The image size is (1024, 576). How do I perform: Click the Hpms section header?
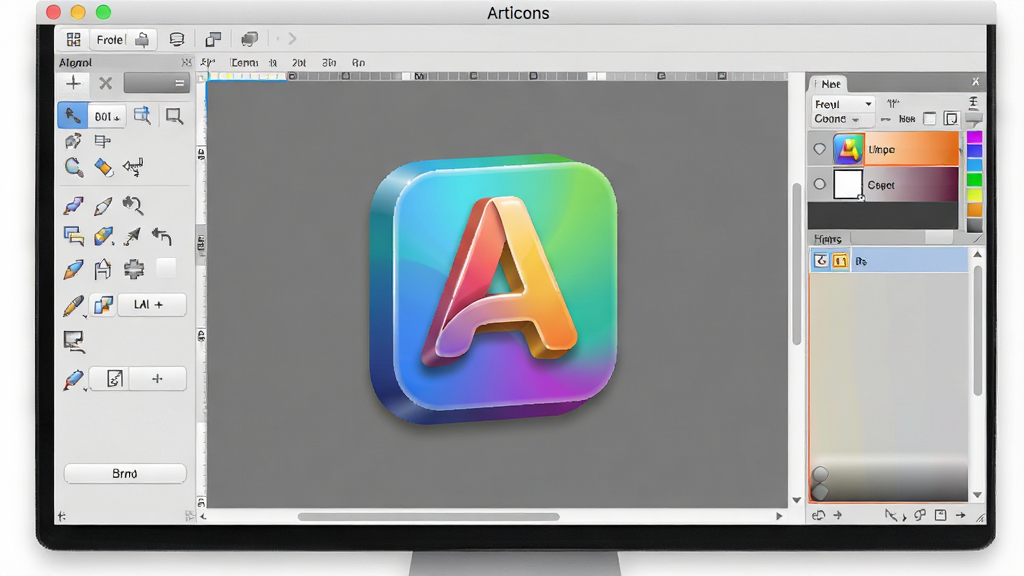[828, 239]
